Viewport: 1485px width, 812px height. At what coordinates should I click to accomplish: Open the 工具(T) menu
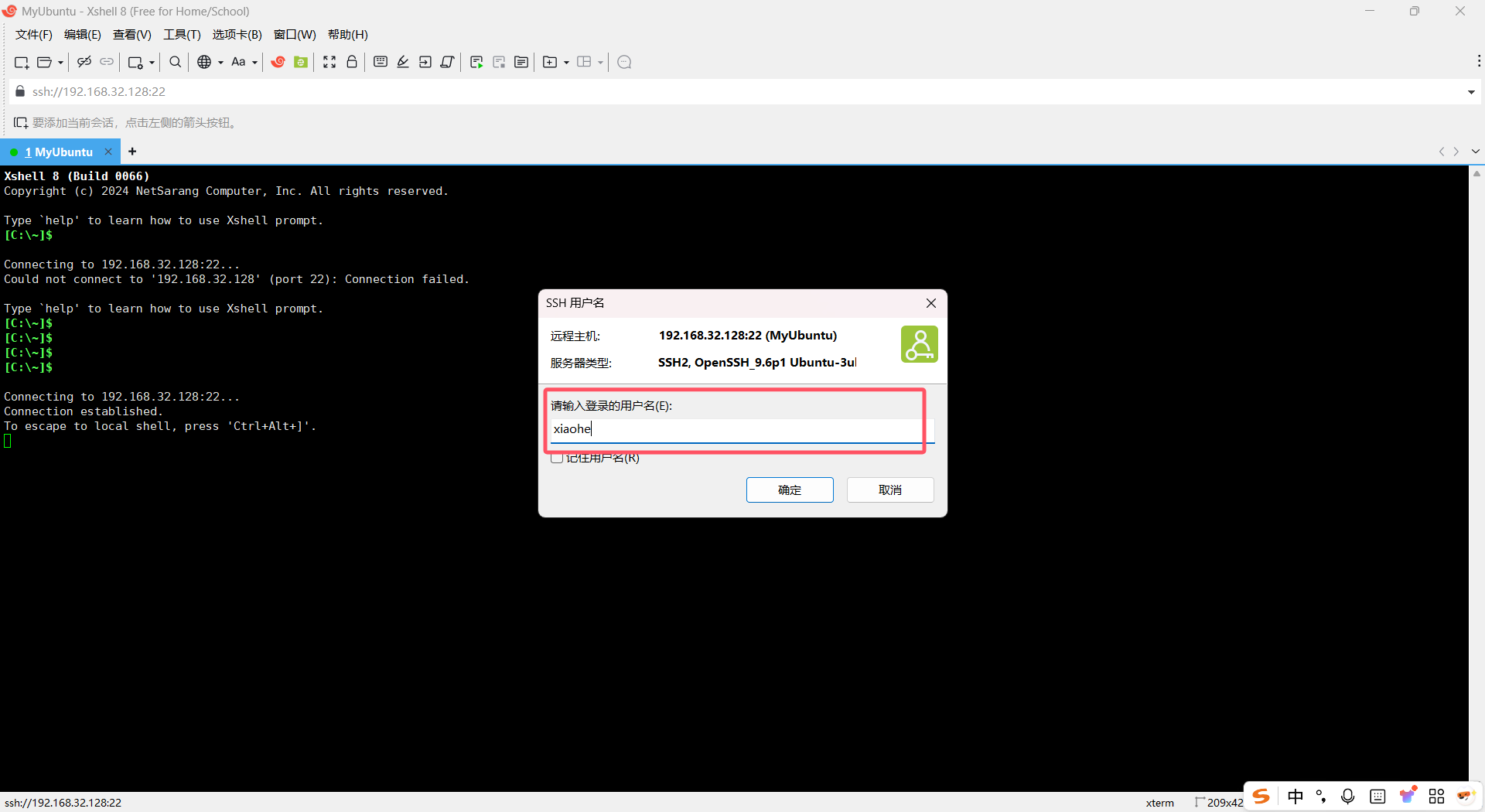(182, 35)
